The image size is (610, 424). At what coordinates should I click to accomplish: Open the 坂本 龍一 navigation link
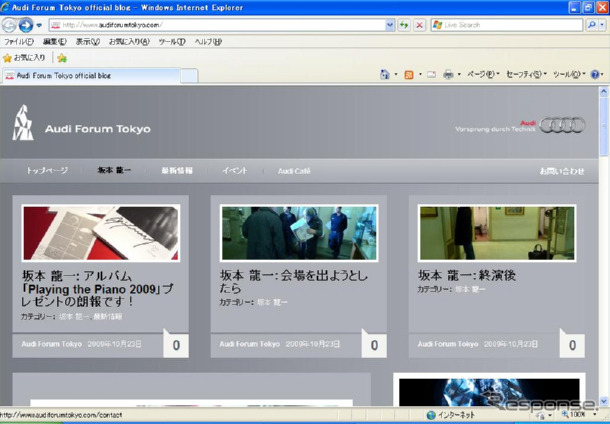(x=114, y=170)
